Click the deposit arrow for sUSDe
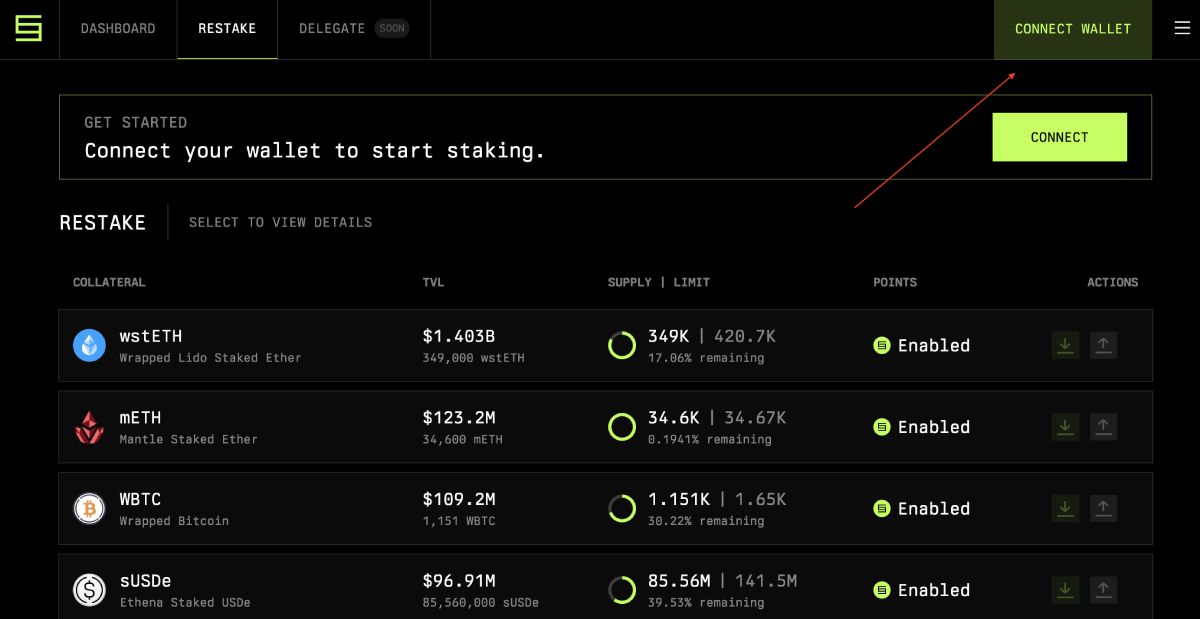1200x619 pixels. point(1065,590)
